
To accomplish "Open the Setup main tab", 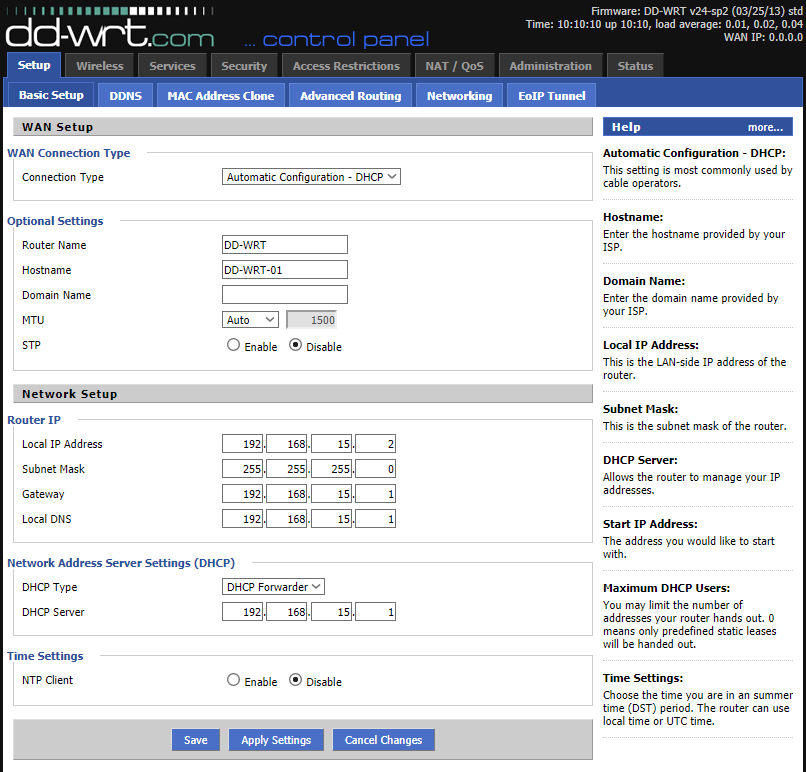I will pyautogui.click(x=34, y=65).
